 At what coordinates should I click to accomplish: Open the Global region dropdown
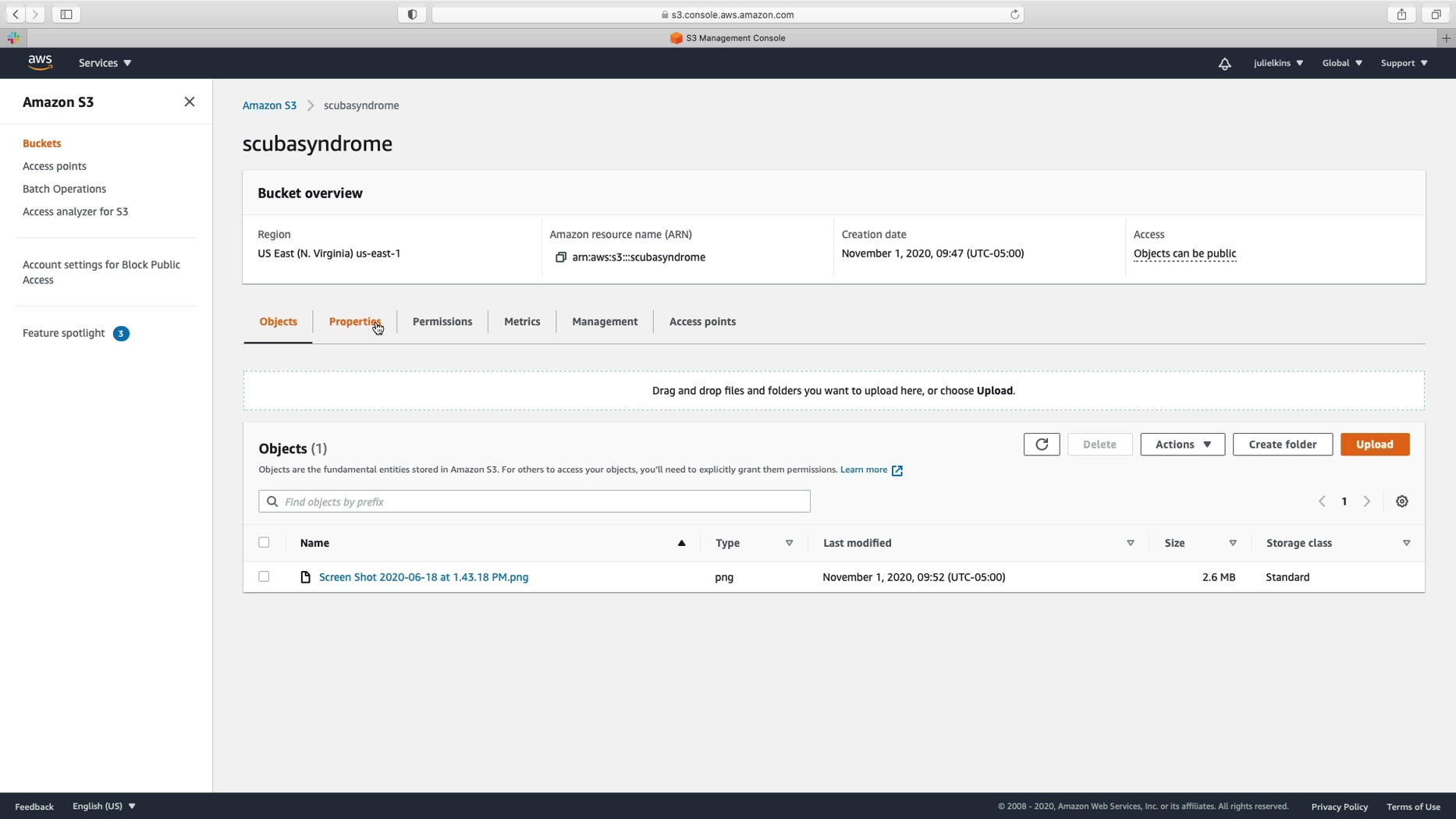(x=1342, y=63)
